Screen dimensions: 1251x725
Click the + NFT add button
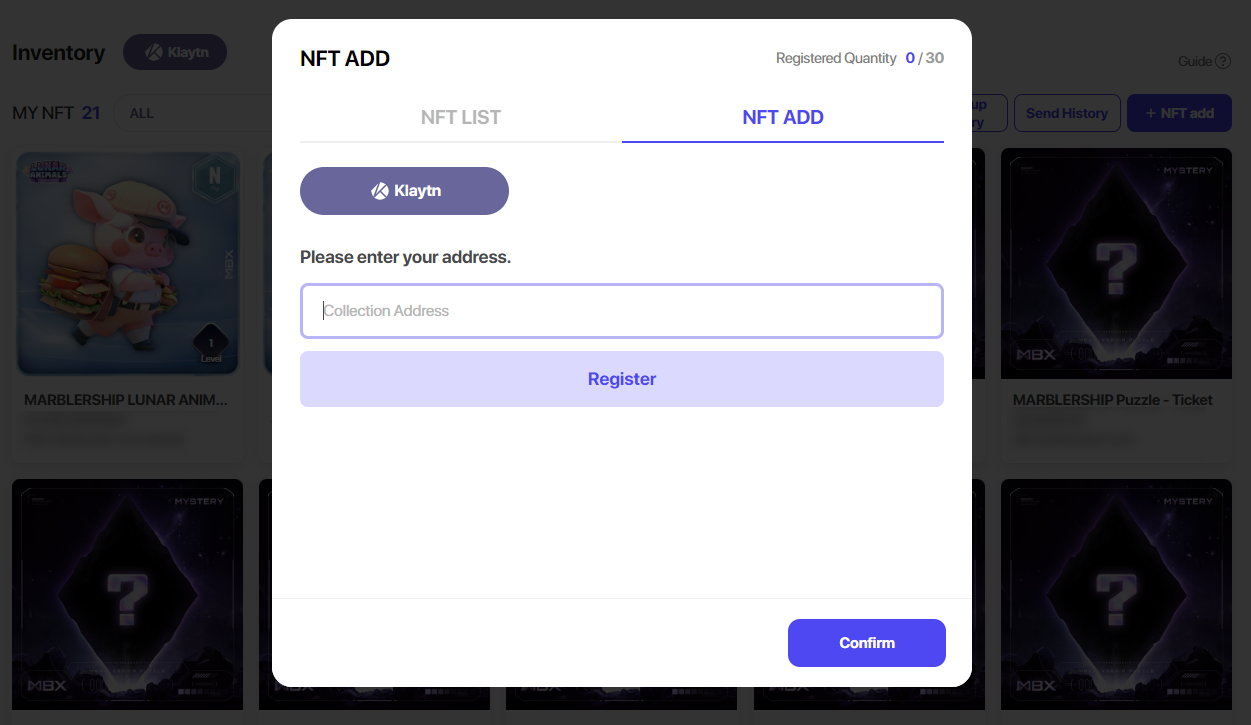[x=1179, y=113]
